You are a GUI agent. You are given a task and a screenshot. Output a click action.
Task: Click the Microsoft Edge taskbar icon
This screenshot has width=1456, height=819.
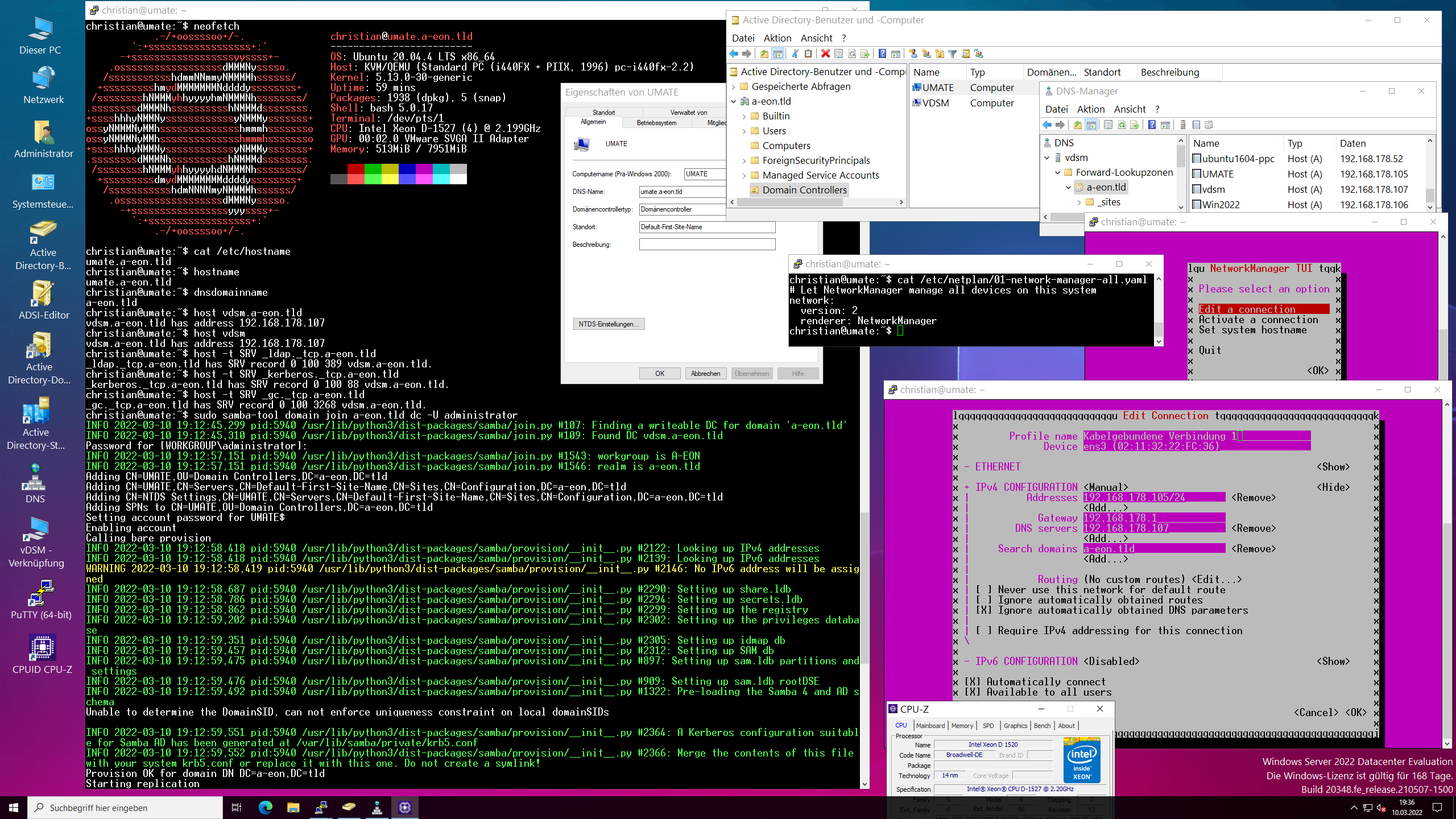coord(265,807)
